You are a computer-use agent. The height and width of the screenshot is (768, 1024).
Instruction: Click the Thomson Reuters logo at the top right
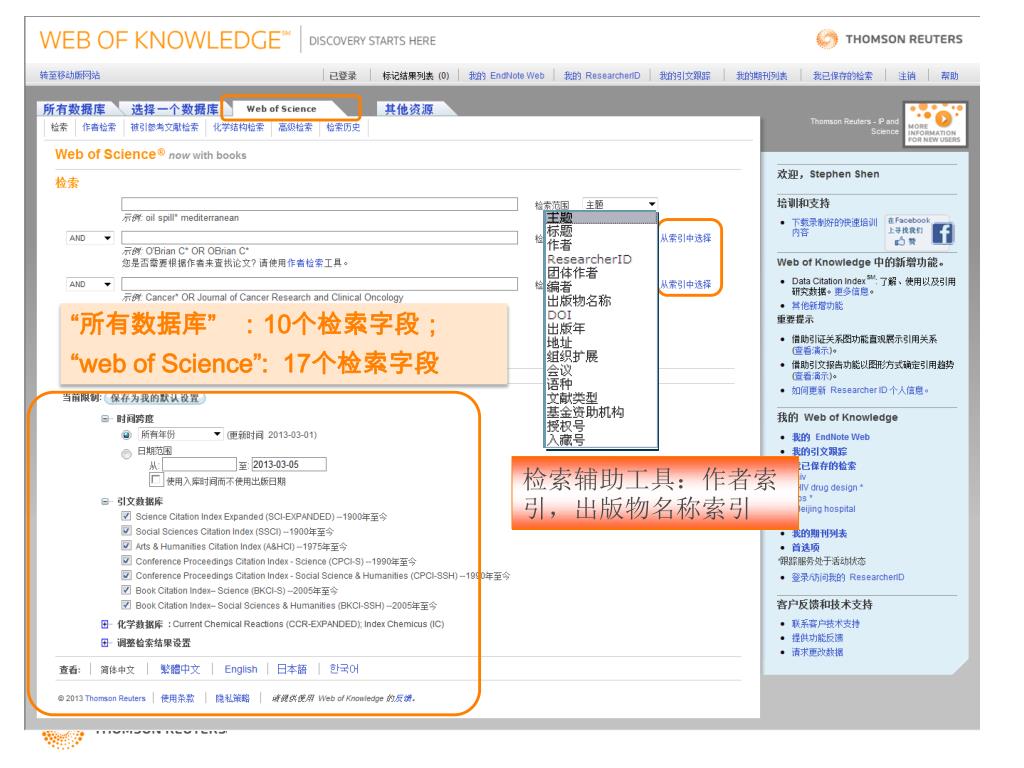889,39
